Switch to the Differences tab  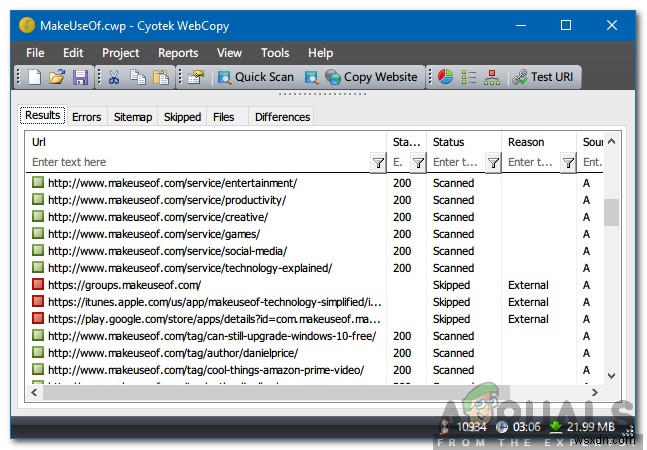click(x=282, y=117)
